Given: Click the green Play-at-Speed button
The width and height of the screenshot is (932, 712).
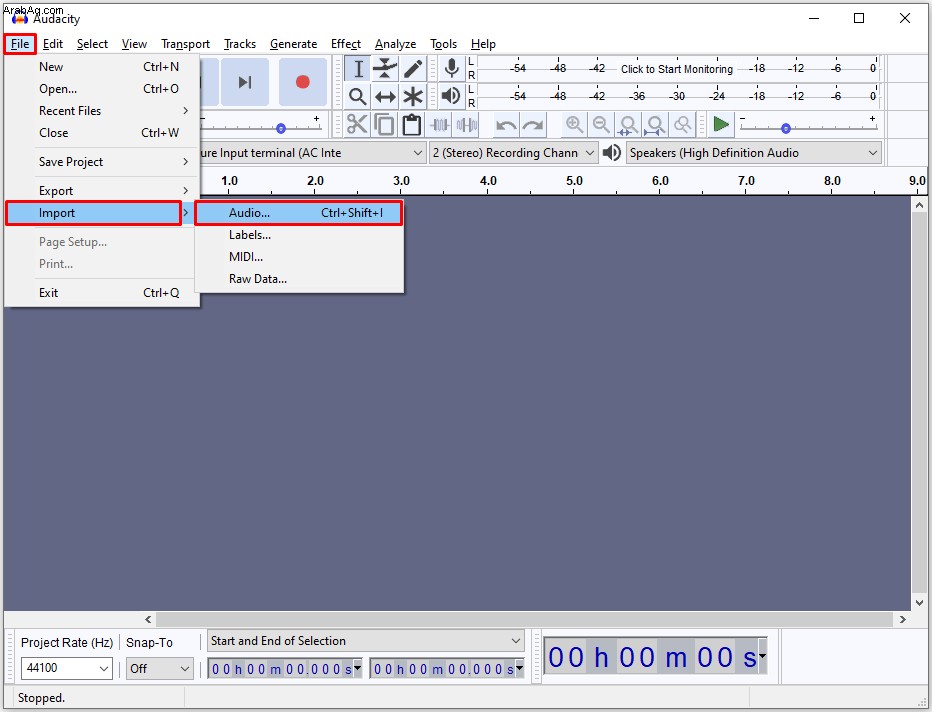Looking at the screenshot, I should pos(721,125).
